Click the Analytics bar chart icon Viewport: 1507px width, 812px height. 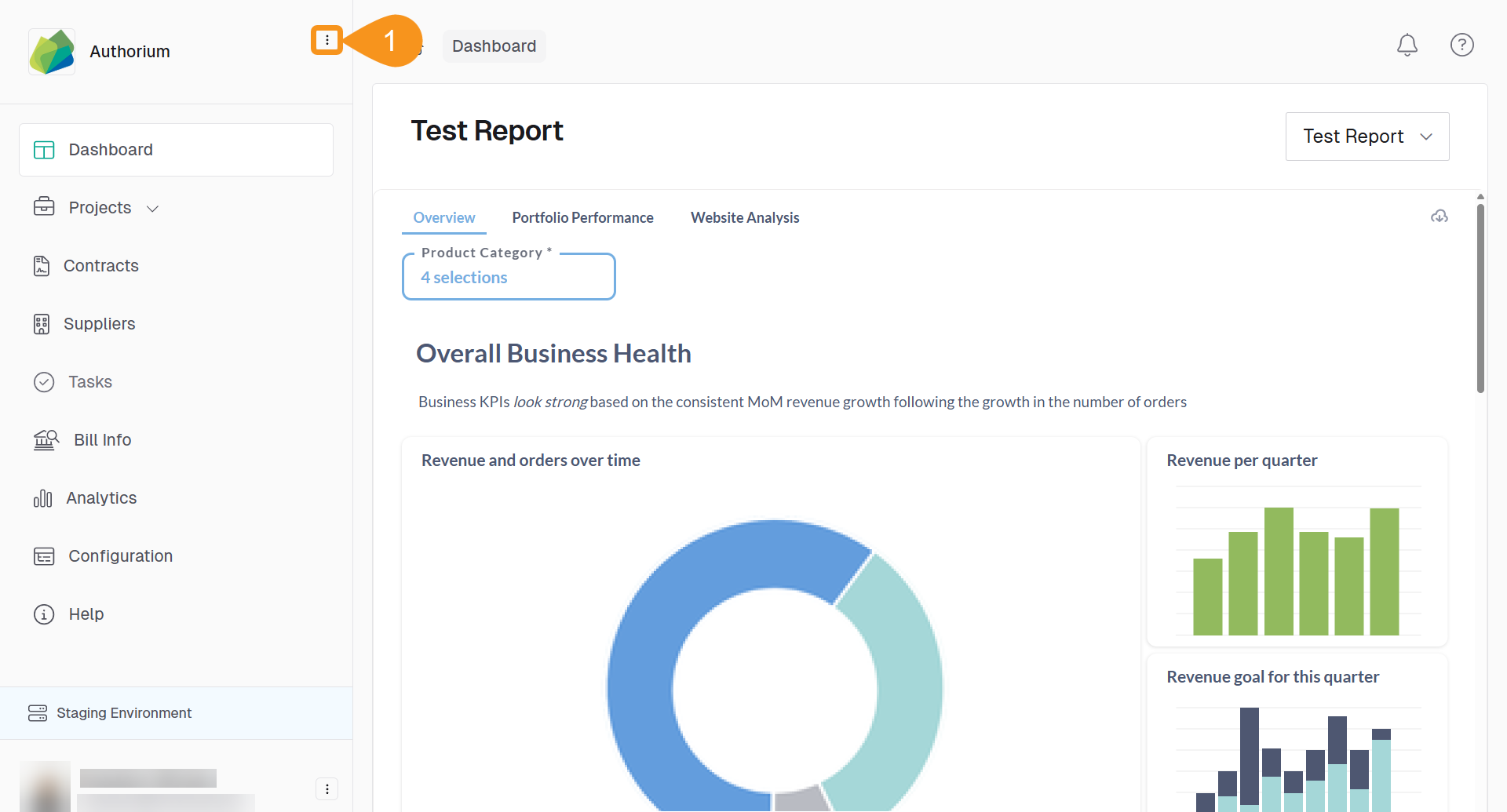click(42, 498)
